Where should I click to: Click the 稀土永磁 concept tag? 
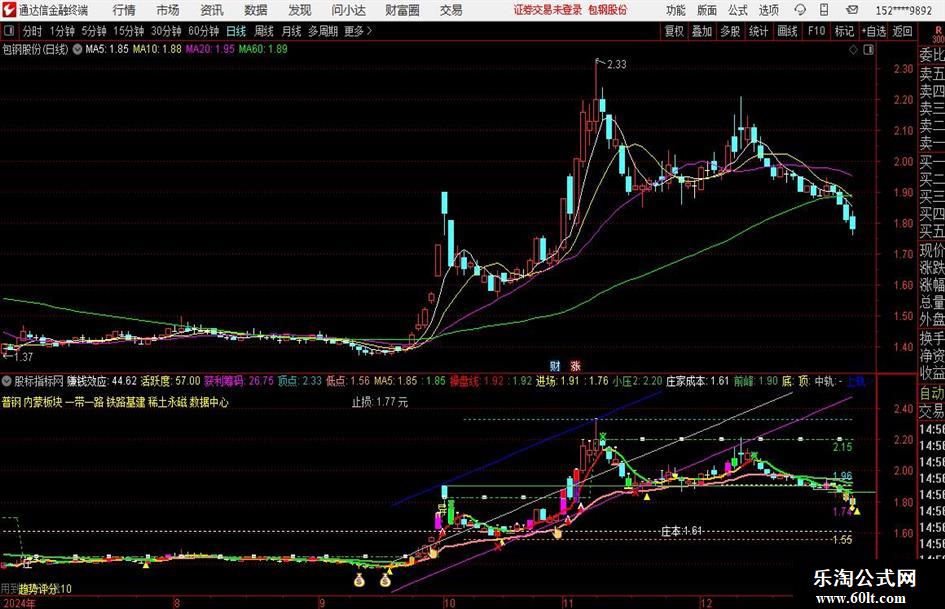pos(167,402)
